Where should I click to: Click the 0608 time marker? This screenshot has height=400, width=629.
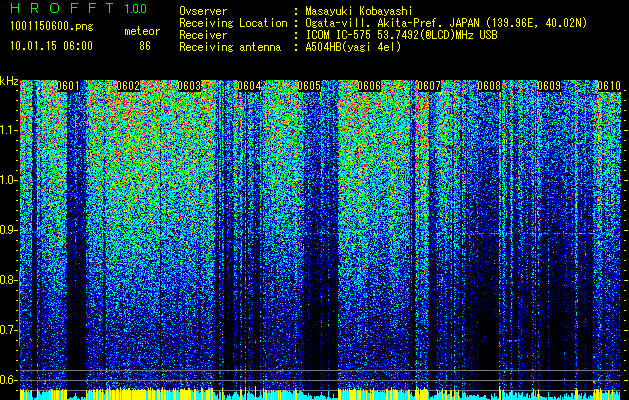click(489, 86)
